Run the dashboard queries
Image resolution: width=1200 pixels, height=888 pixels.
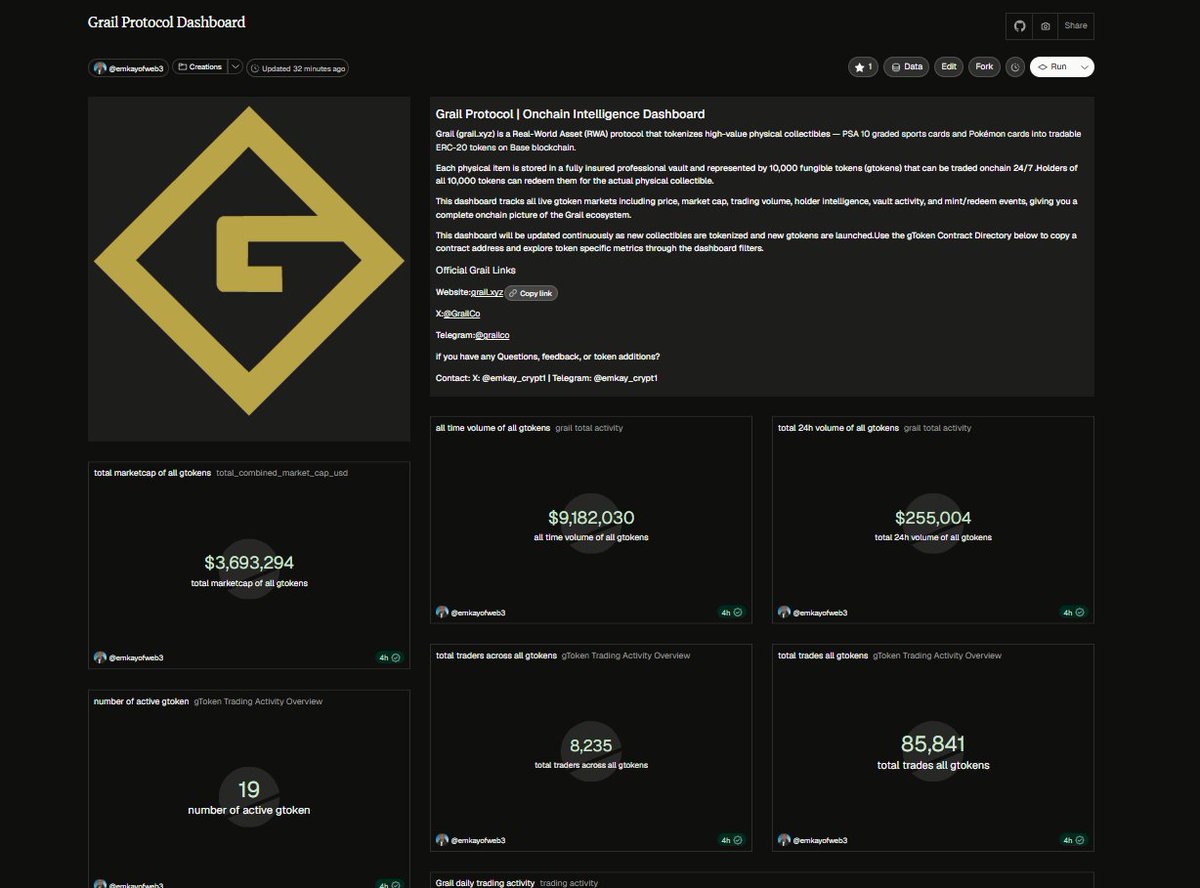[x=1053, y=67]
